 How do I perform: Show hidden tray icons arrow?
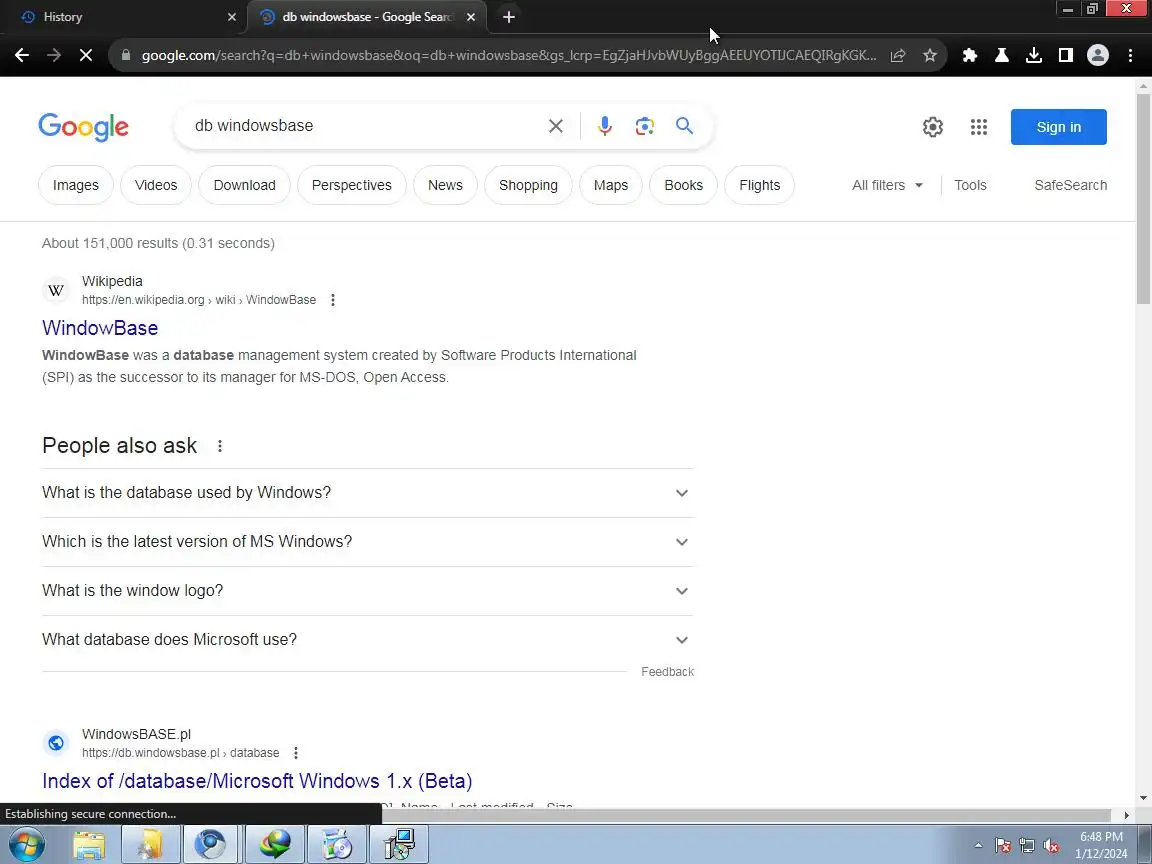(x=979, y=846)
